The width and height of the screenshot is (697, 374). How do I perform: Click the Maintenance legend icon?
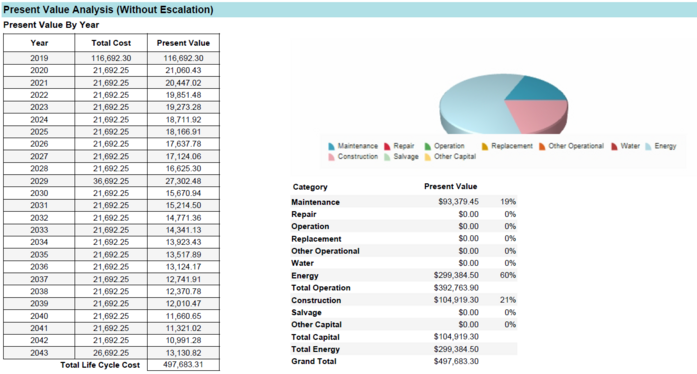click(x=331, y=146)
